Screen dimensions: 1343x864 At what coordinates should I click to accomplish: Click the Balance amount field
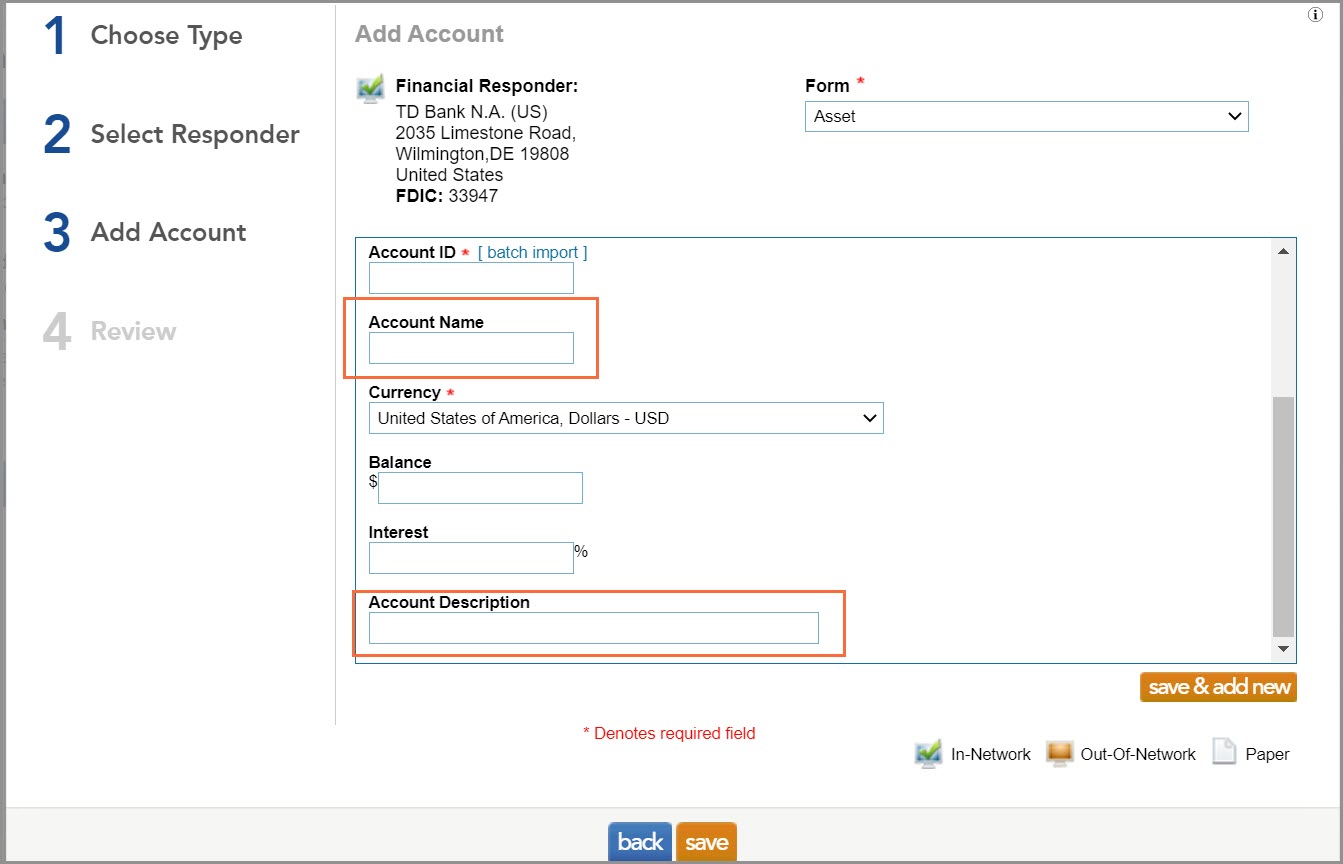click(480, 488)
